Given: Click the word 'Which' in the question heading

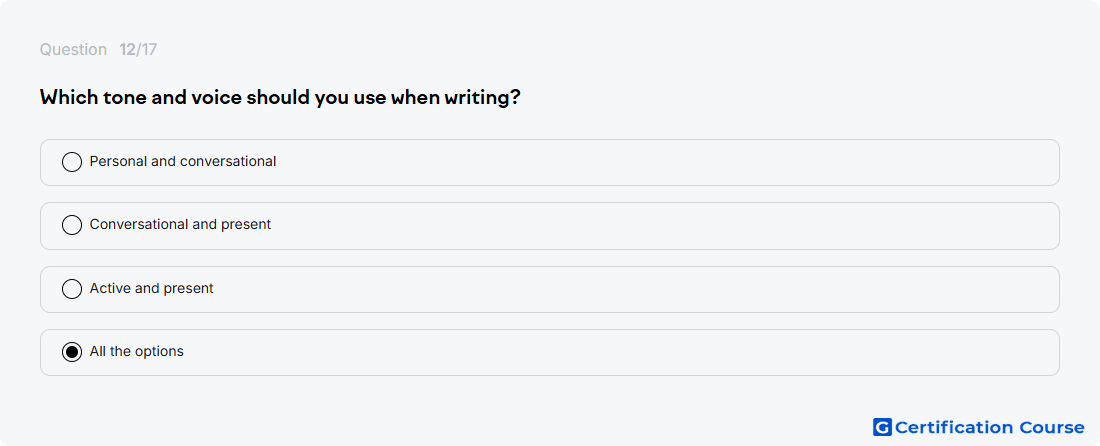Looking at the screenshot, I should (x=69, y=97).
